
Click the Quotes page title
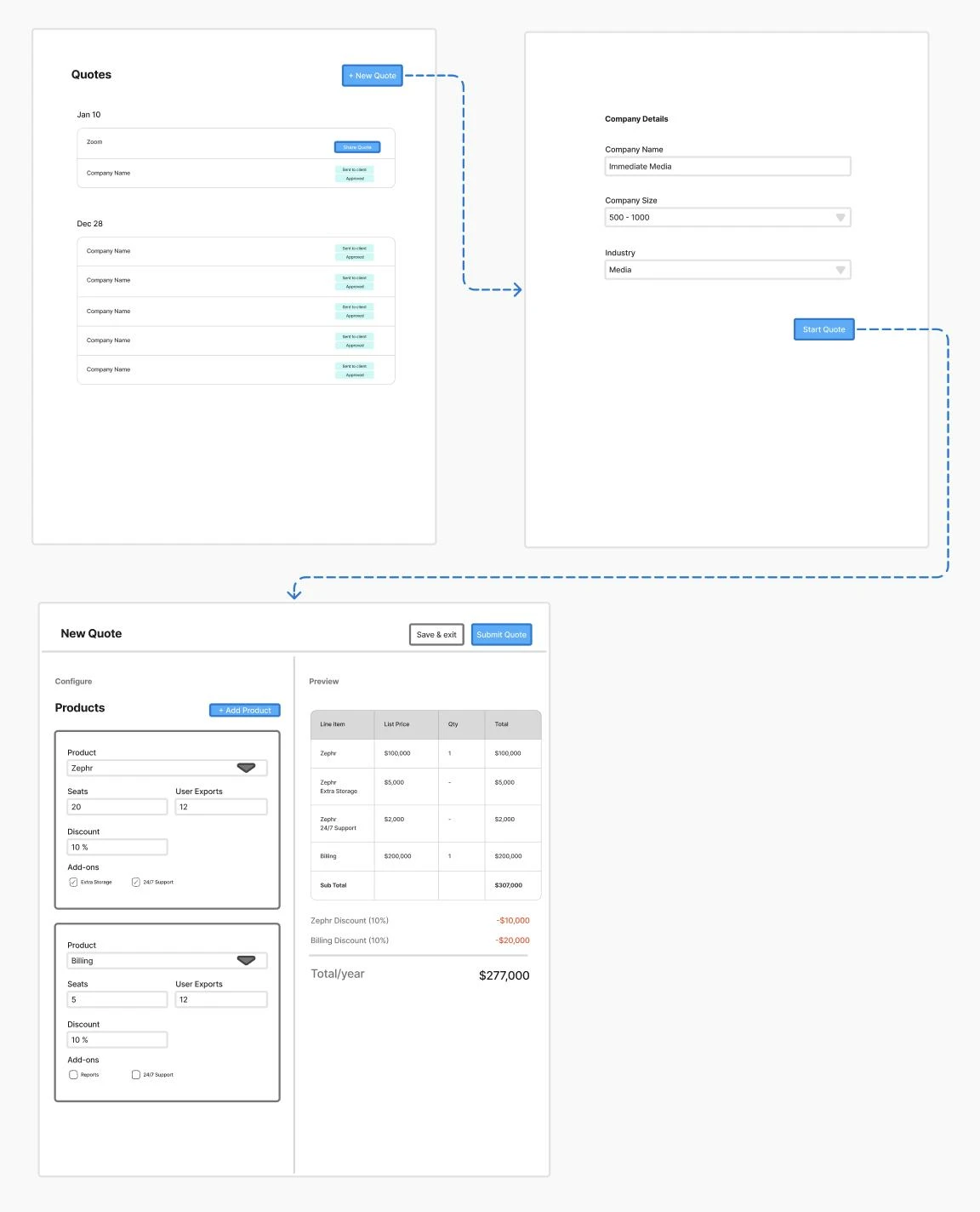click(x=91, y=75)
